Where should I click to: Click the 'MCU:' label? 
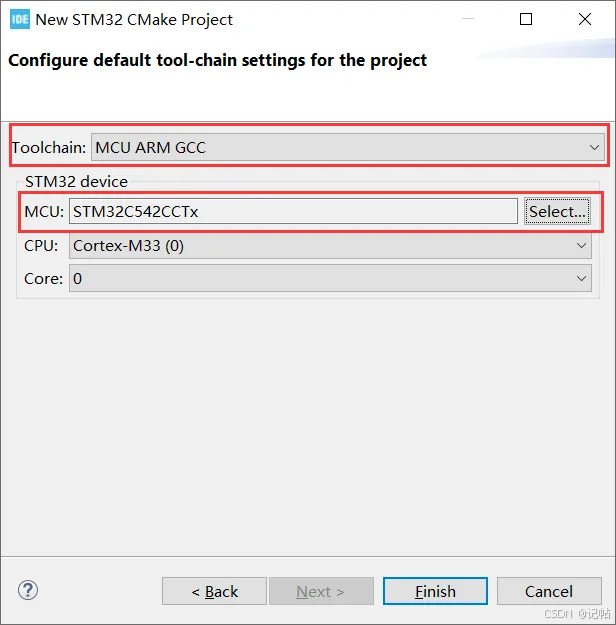point(44,211)
